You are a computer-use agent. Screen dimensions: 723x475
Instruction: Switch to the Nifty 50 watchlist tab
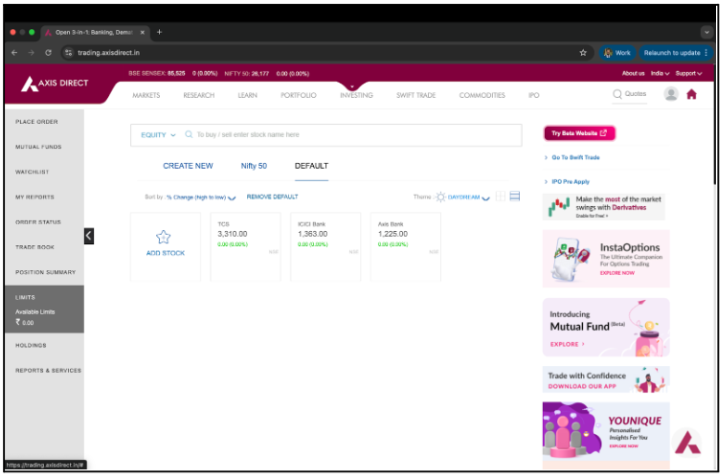pyautogui.click(x=254, y=166)
